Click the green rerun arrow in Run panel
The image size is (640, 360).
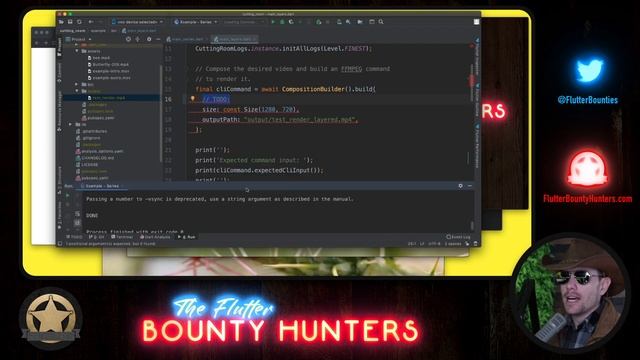(68, 195)
